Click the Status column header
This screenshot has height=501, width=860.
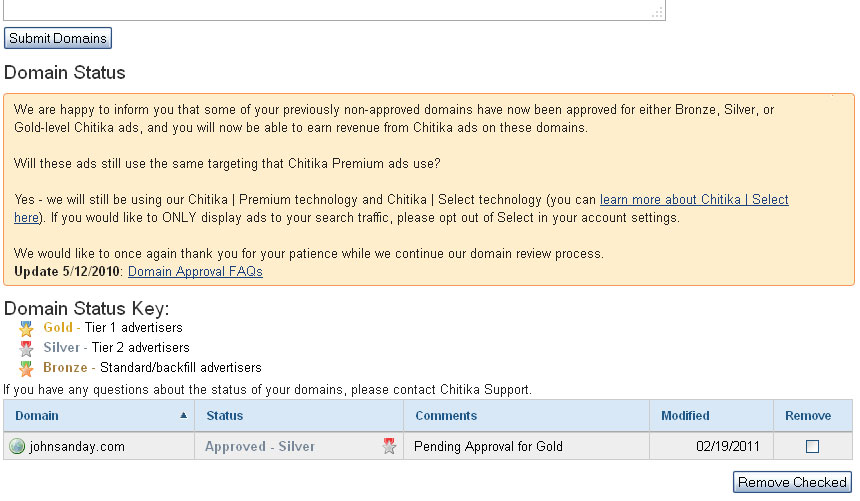[224, 416]
